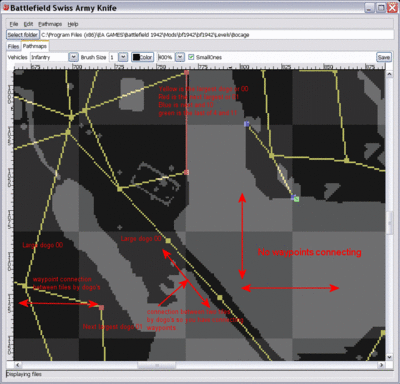Click the blue waypoint node near the top
The height and width of the screenshot is (384, 400).
(247, 124)
